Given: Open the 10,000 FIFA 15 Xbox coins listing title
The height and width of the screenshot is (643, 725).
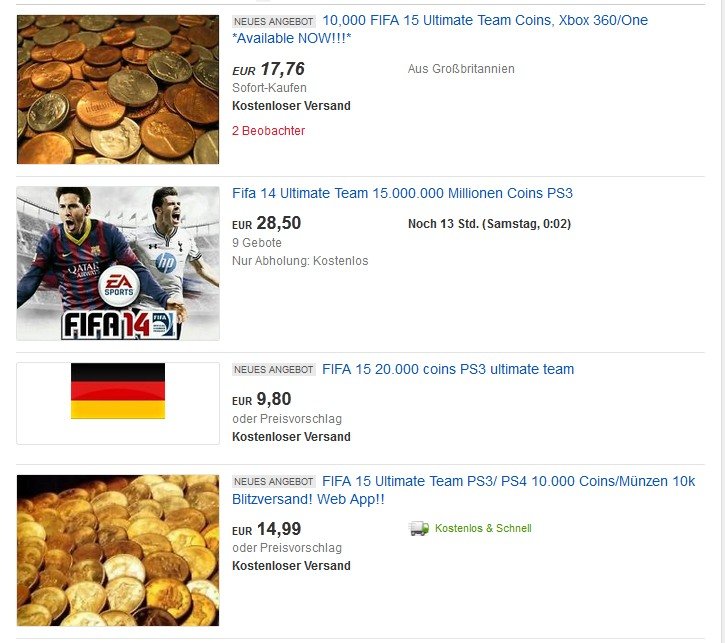Looking at the screenshot, I should coord(440,29).
